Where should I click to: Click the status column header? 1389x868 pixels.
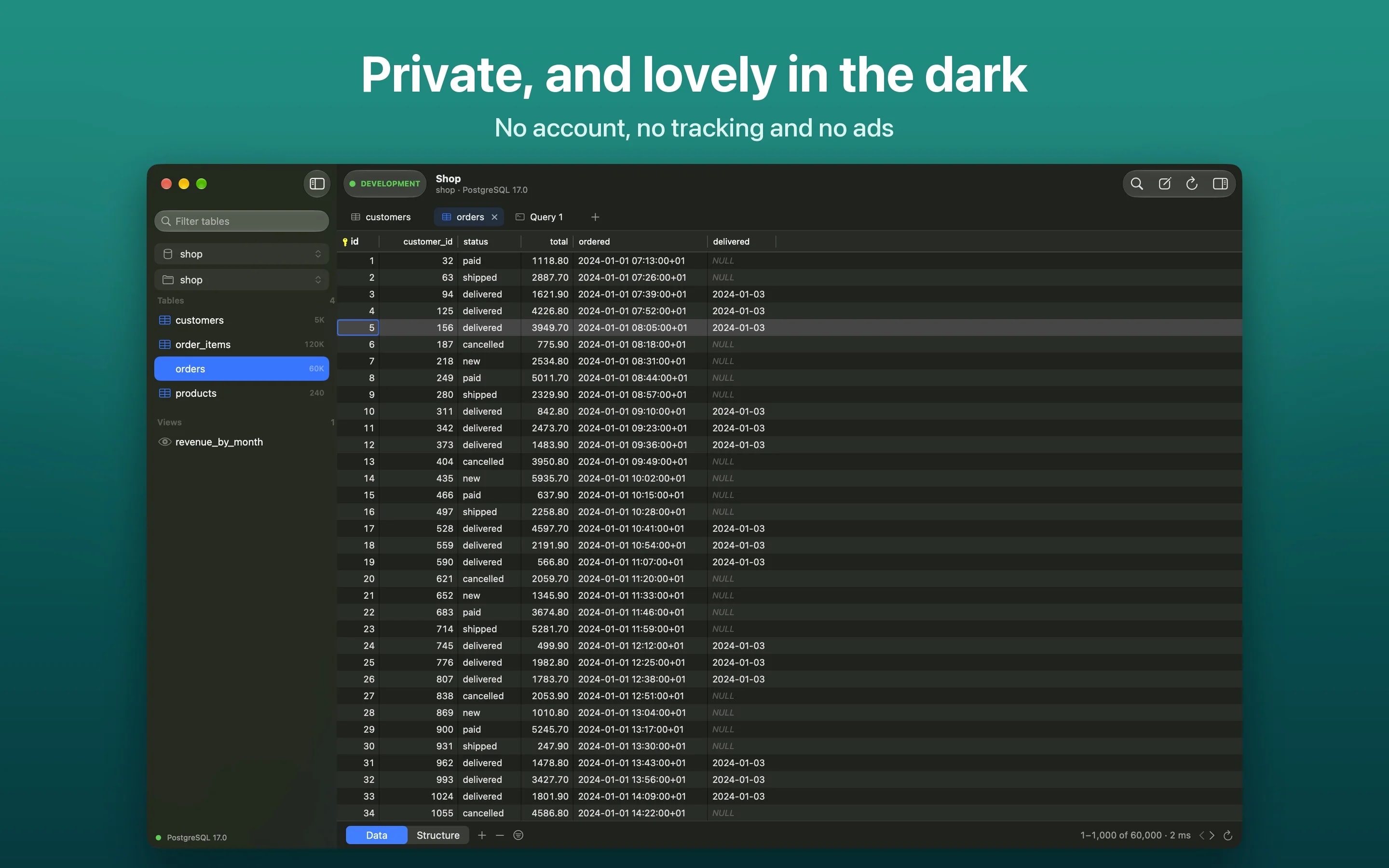(x=489, y=242)
